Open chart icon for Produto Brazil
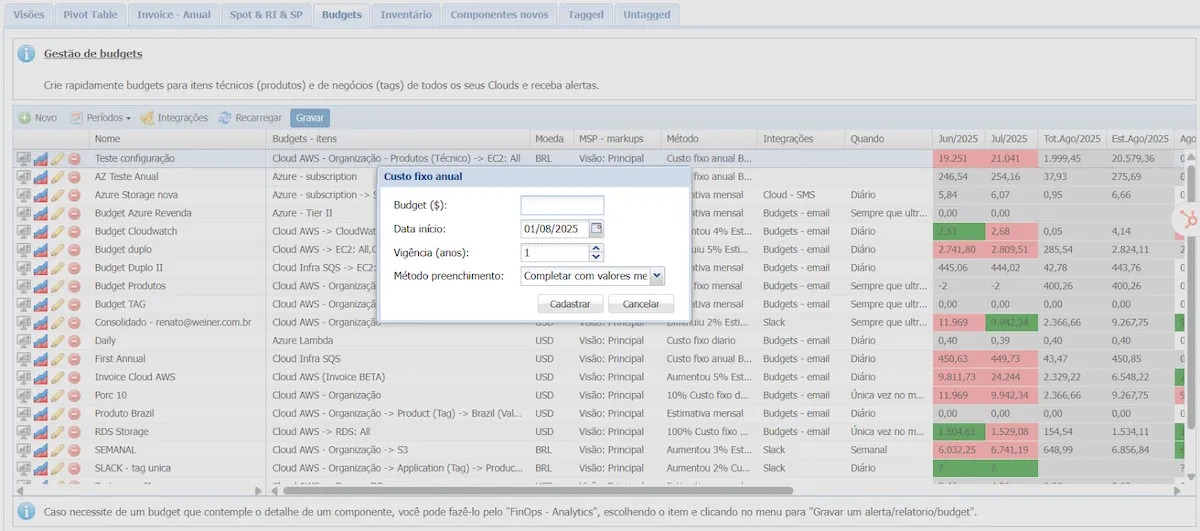Image resolution: width=1200 pixels, height=531 pixels. pos(41,413)
